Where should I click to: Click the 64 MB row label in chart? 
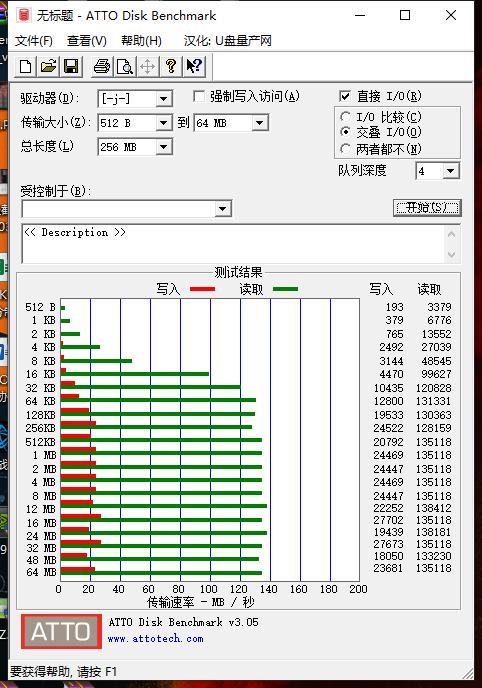coord(41,572)
